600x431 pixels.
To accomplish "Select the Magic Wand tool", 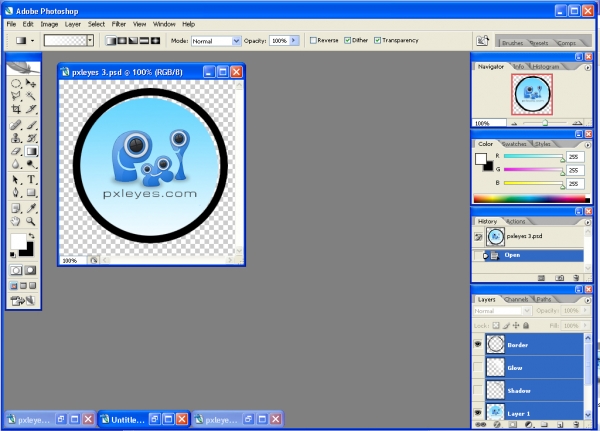I will click(x=31, y=96).
